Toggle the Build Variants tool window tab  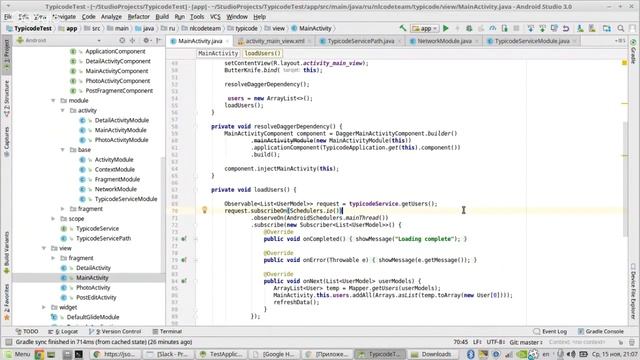click(x=6, y=253)
